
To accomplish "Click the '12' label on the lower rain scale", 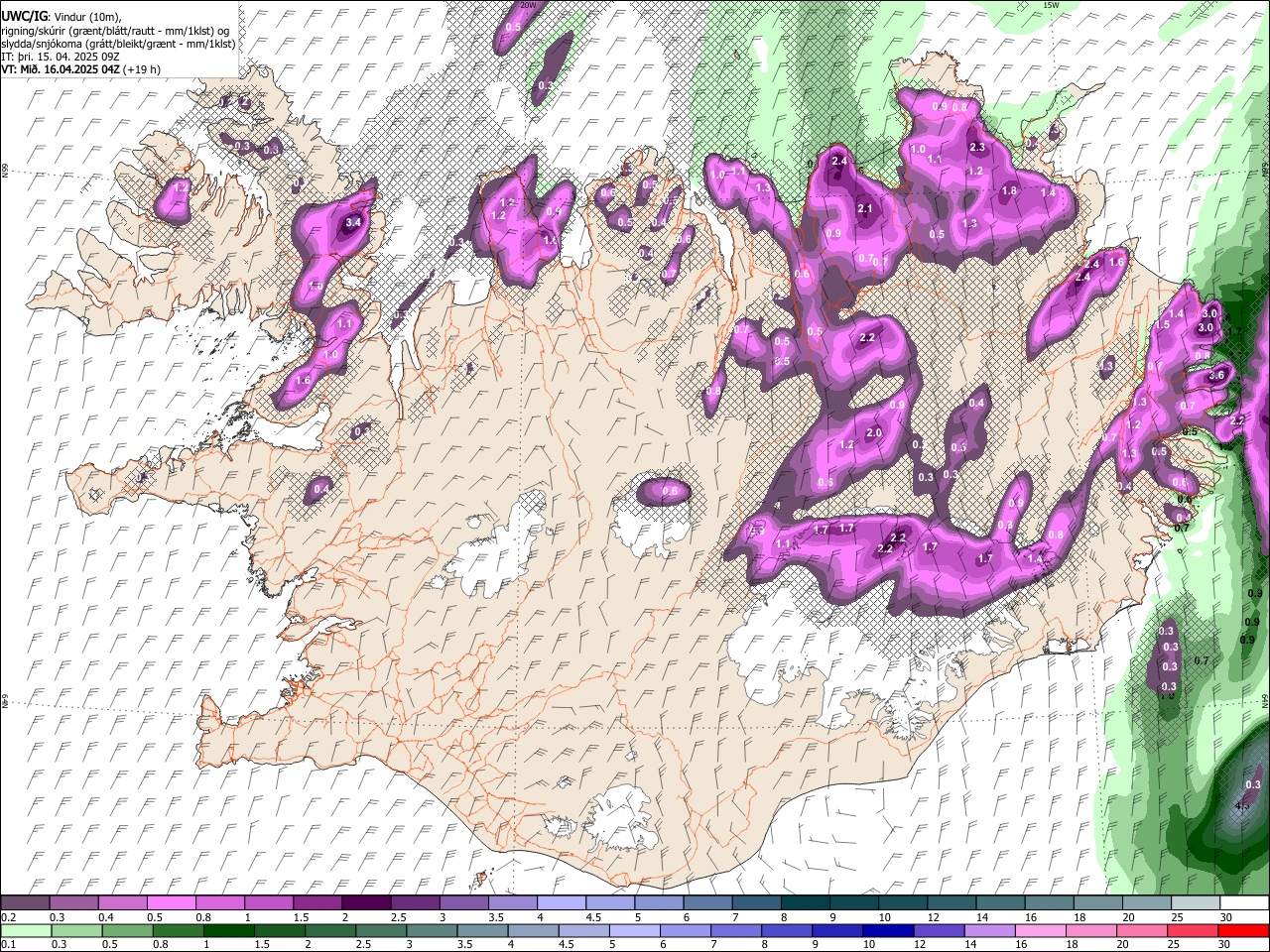I will pyautogui.click(x=920, y=945).
